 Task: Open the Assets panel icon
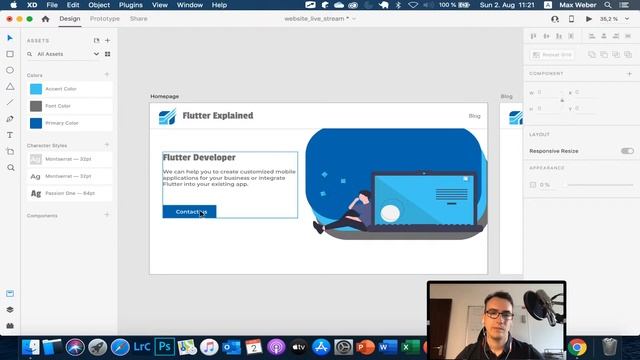point(10,293)
